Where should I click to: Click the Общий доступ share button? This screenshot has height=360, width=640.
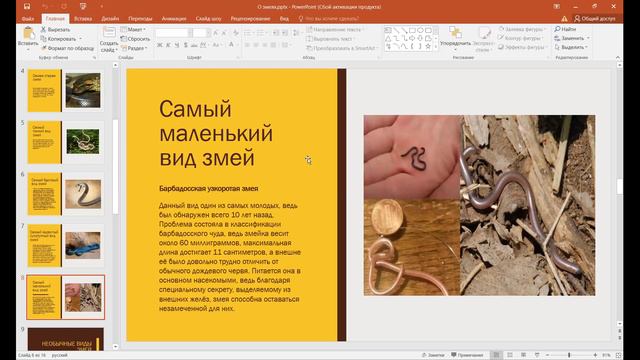(x=595, y=18)
